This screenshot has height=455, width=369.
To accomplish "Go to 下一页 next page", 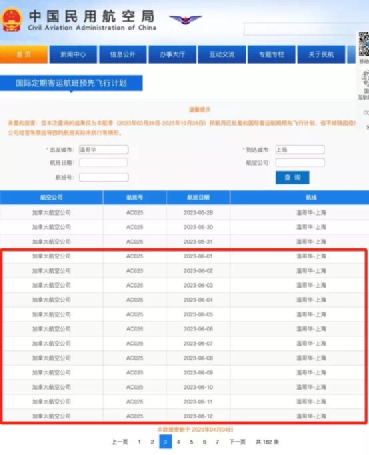I will tap(237, 442).
